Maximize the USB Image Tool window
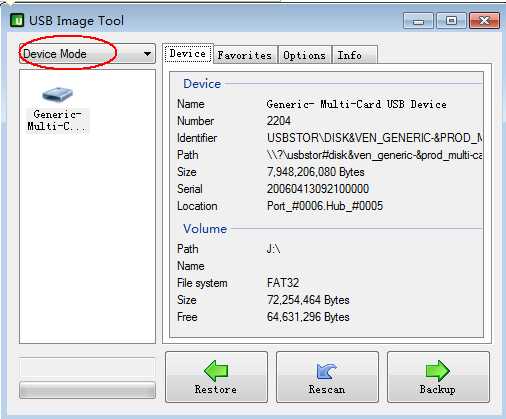 (x=451, y=21)
